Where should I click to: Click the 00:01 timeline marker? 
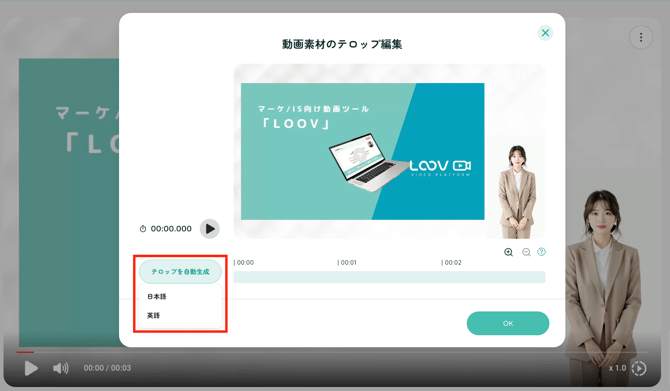pyautogui.click(x=347, y=262)
